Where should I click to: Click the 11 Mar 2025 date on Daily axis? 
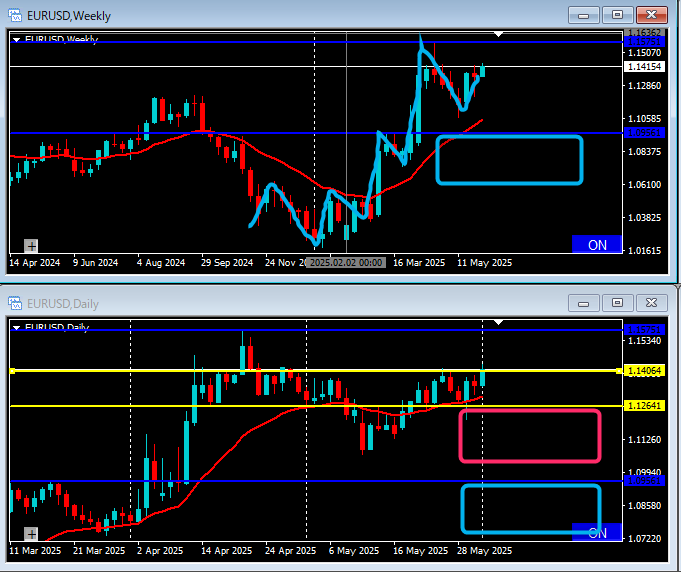point(35,551)
